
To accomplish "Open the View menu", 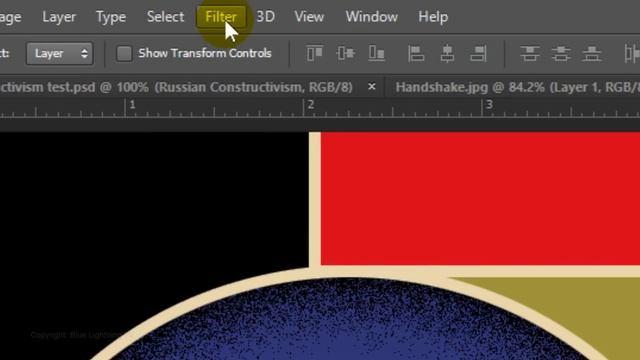I will tap(309, 17).
